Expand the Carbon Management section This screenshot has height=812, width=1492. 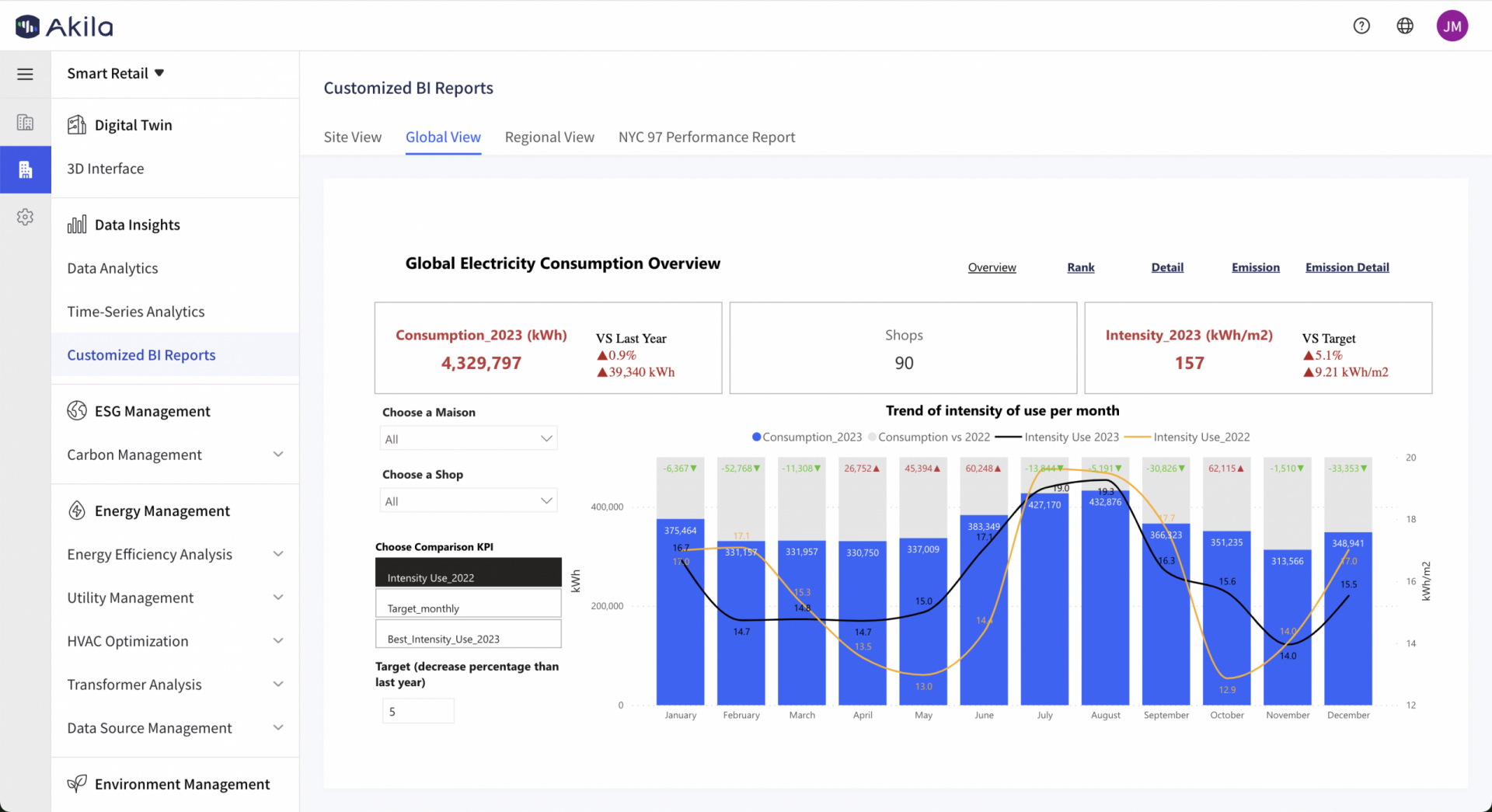click(278, 455)
